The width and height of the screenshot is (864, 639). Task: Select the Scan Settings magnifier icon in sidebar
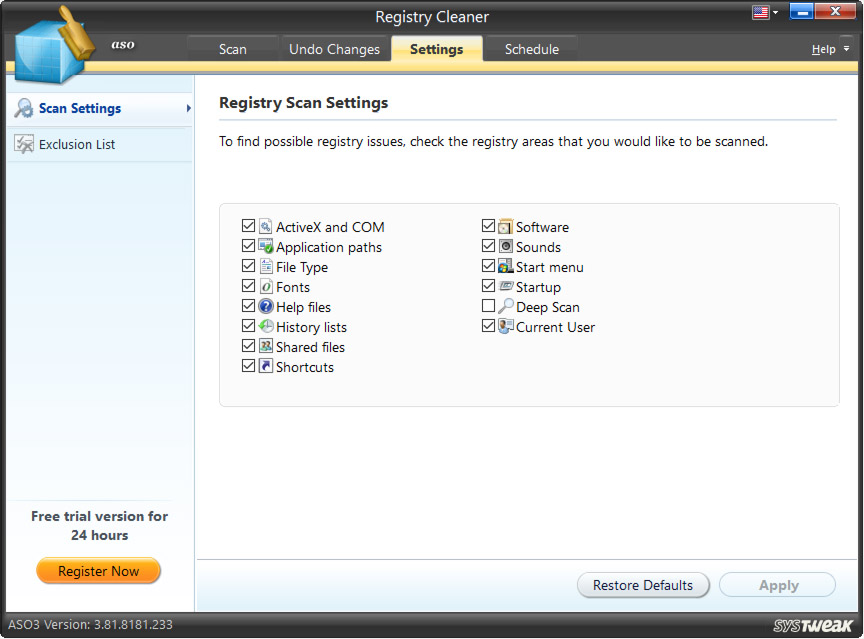click(22, 108)
